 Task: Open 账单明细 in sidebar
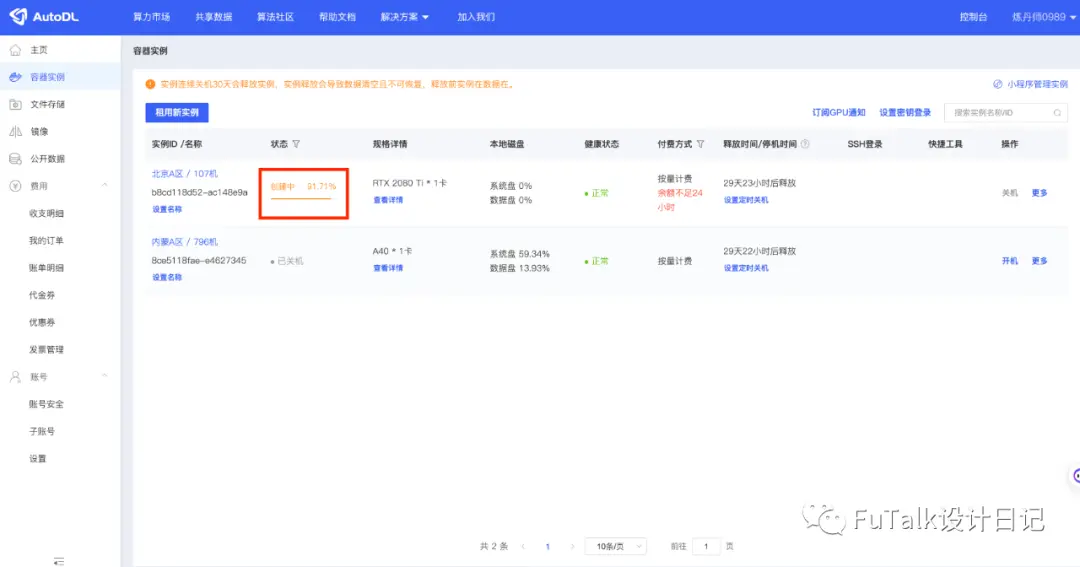(x=46, y=268)
